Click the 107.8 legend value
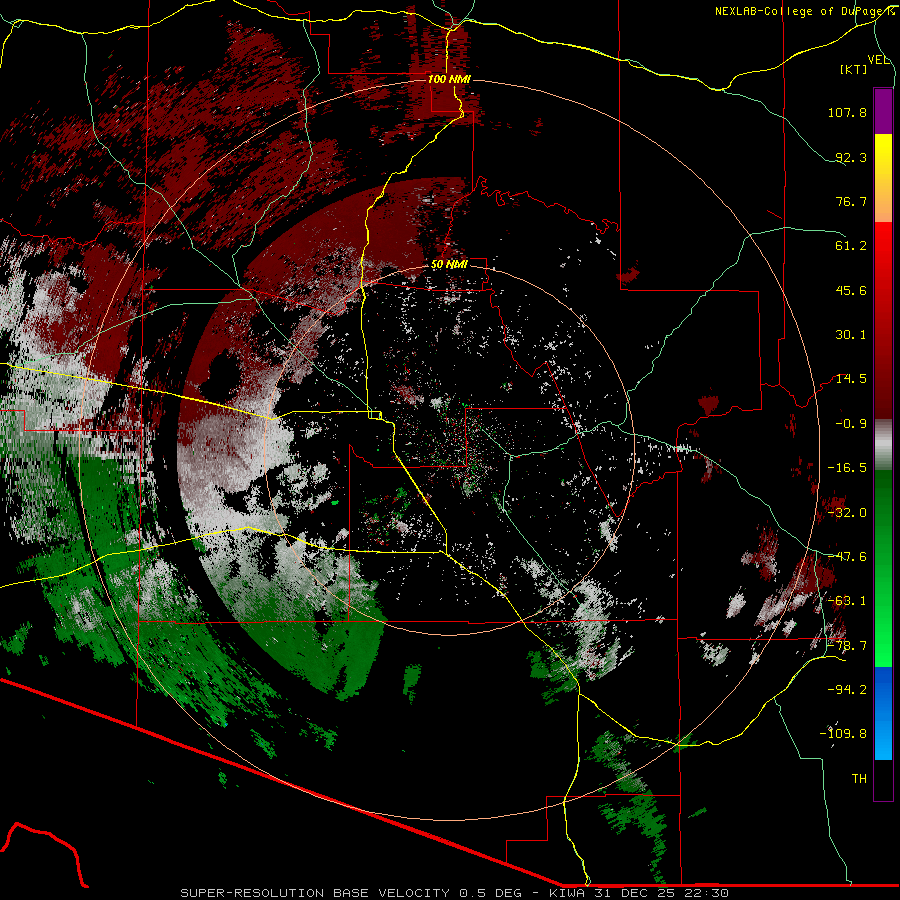 click(847, 112)
